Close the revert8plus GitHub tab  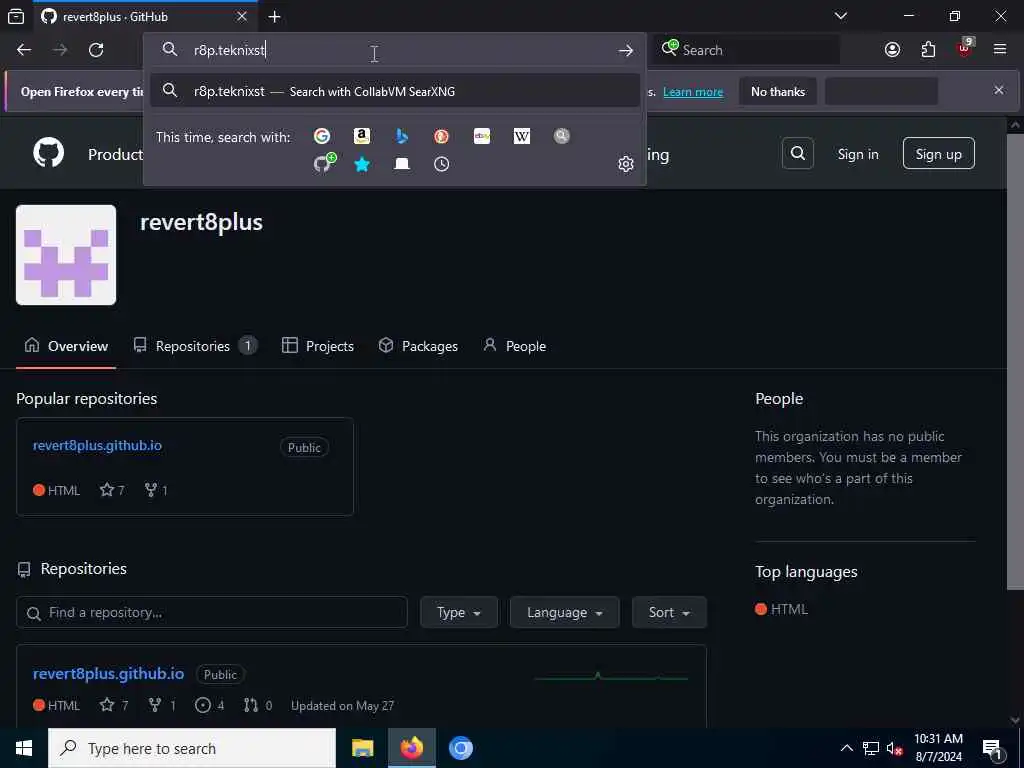coord(242,16)
